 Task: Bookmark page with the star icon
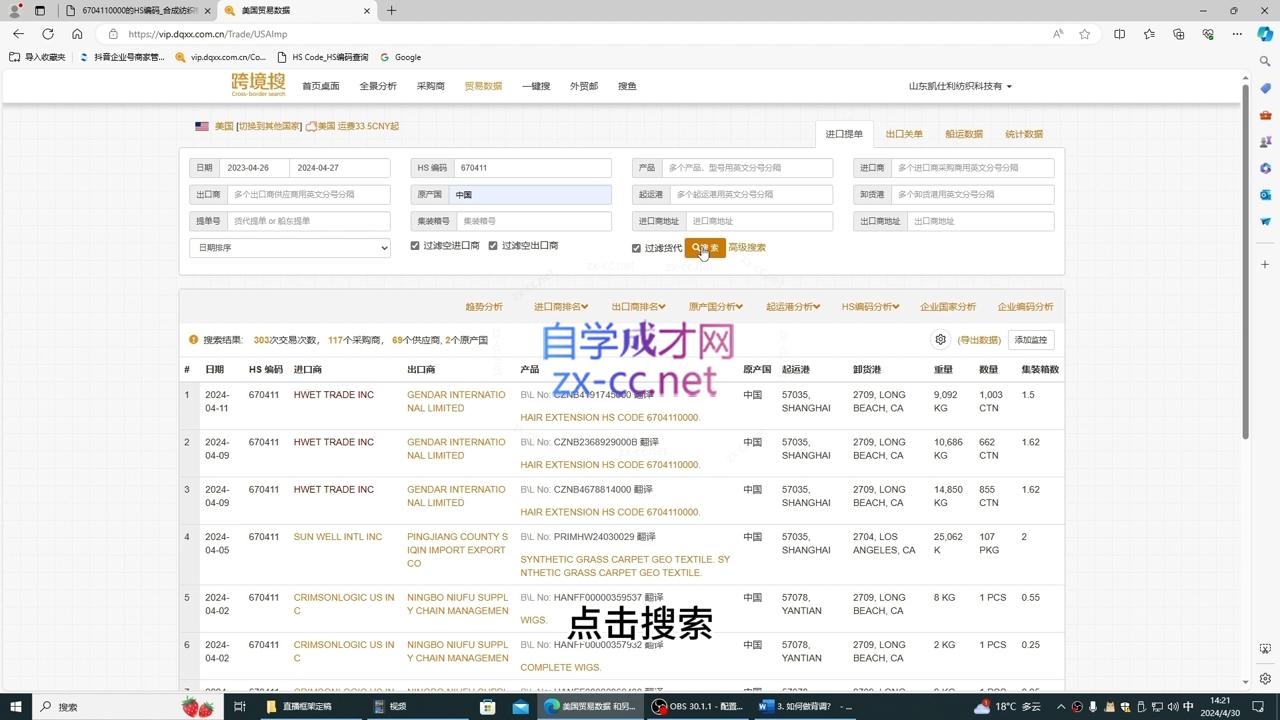pyautogui.click(x=1085, y=34)
